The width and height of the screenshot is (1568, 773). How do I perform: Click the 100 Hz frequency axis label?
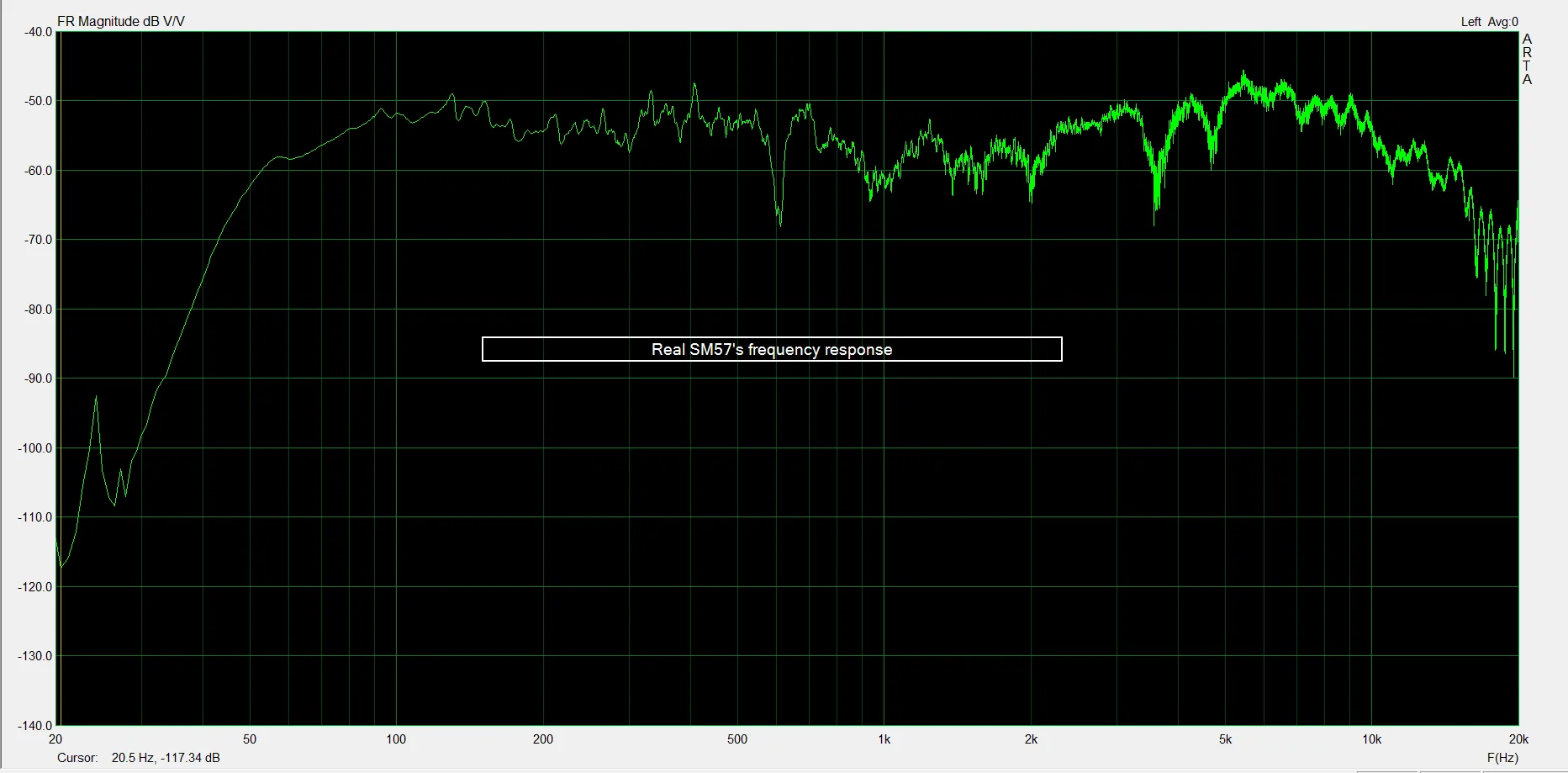click(396, 739)
